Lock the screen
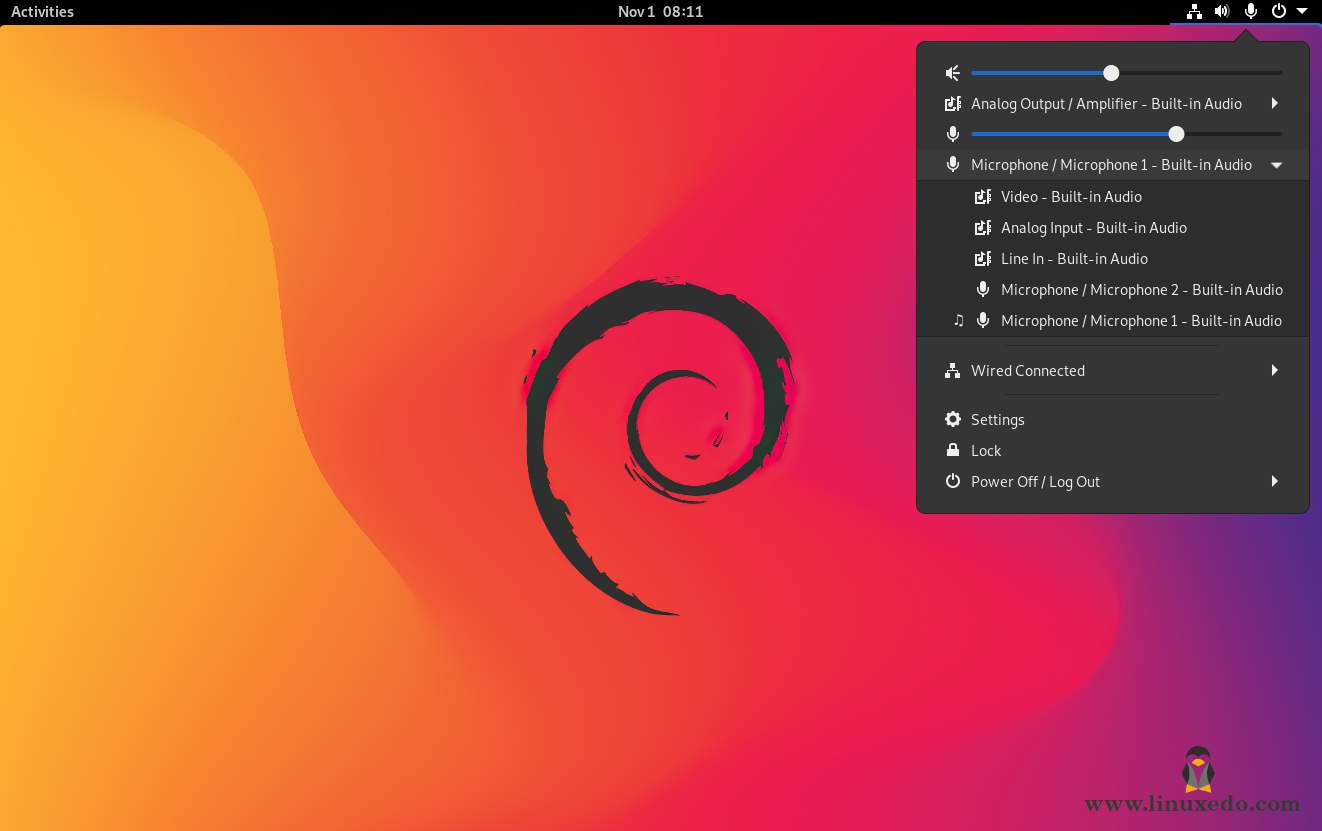The width and height of the screenshot is (1322, 831). pyautogui.click(x=1113, y=451)
